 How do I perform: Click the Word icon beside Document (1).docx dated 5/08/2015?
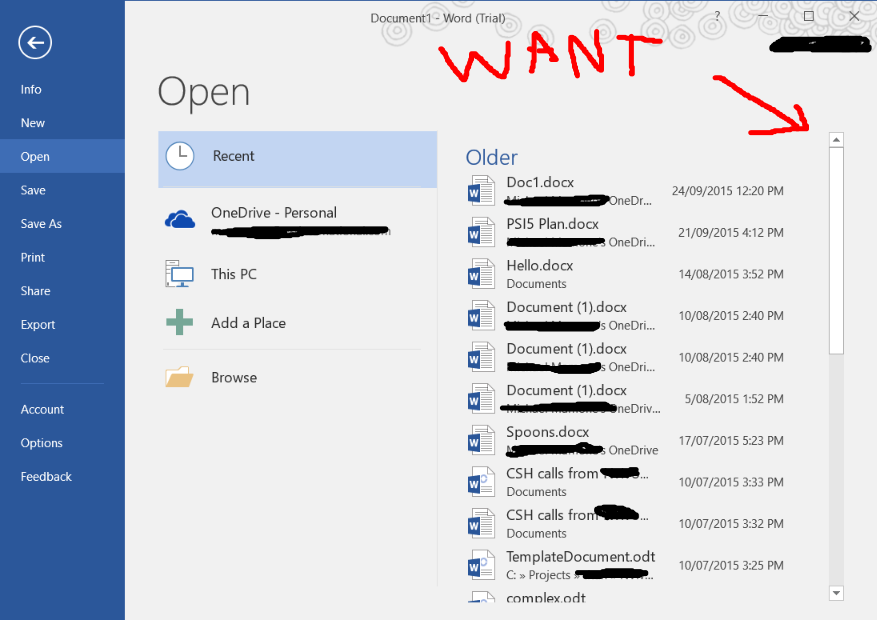point(481,399)
